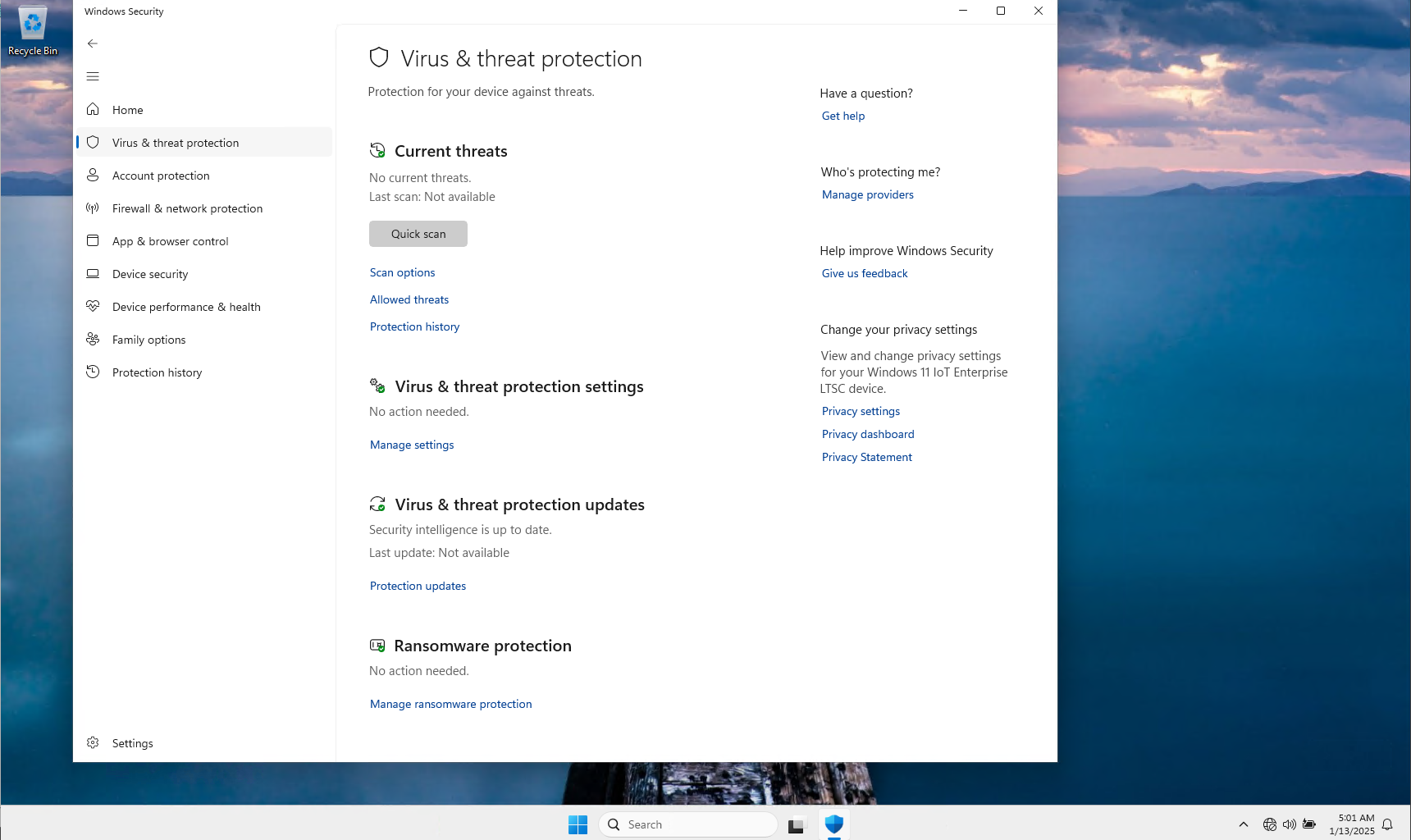Select Device performance & health
Image resolution: width=1411 pixels, height=840 pixels.
[x=204, y=306]
